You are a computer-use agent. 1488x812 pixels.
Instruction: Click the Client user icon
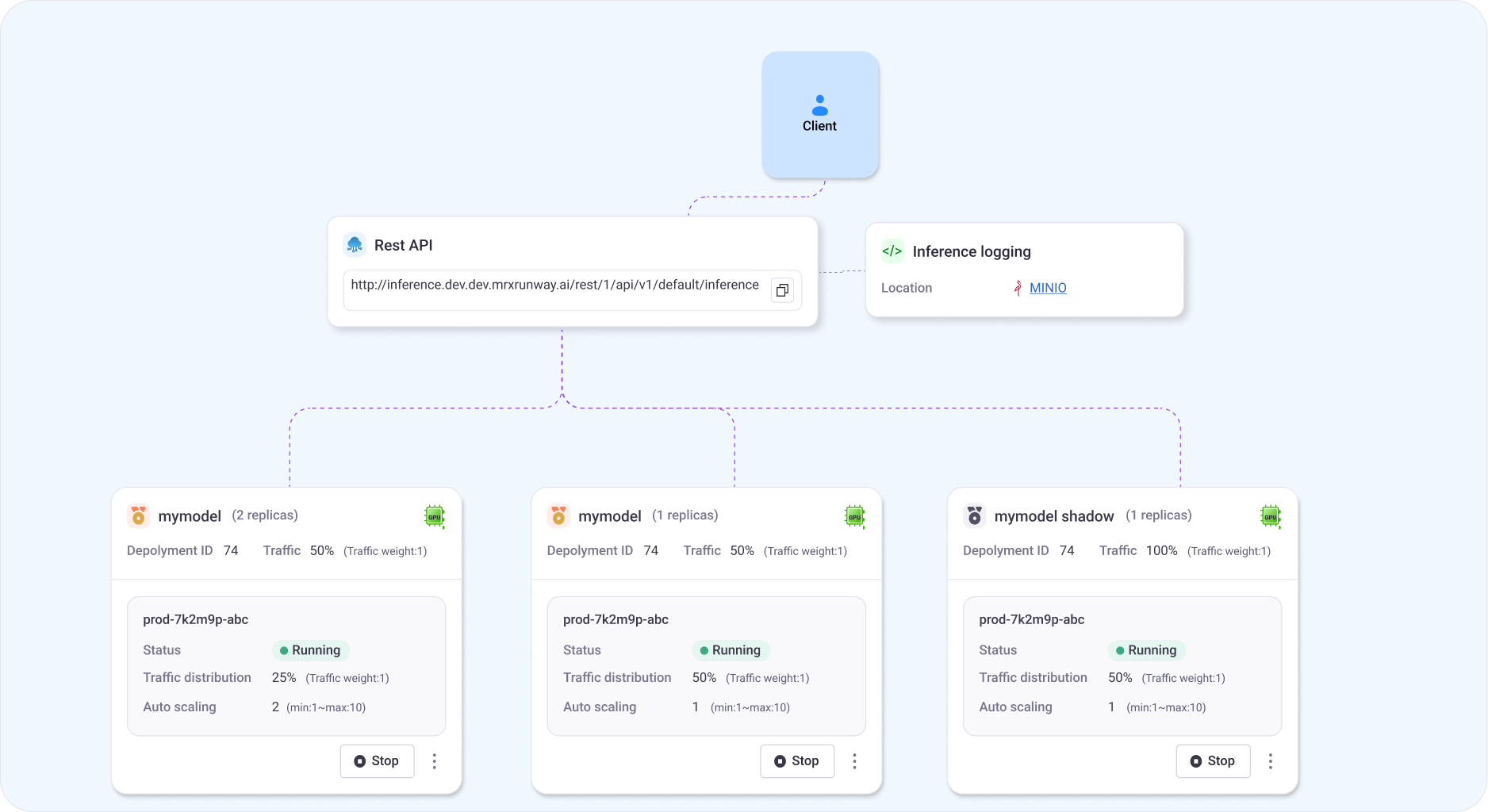[819, 105]
